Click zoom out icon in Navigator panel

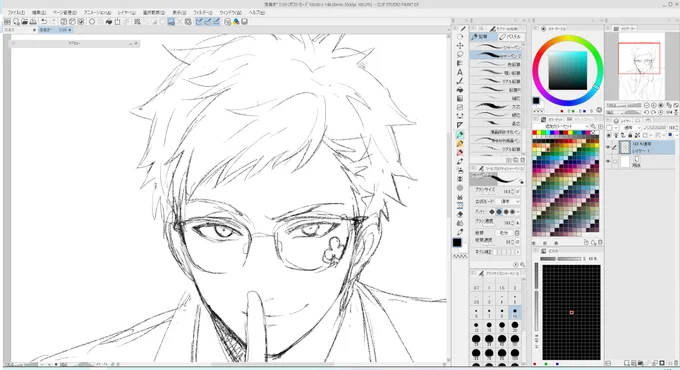(647, 105)
